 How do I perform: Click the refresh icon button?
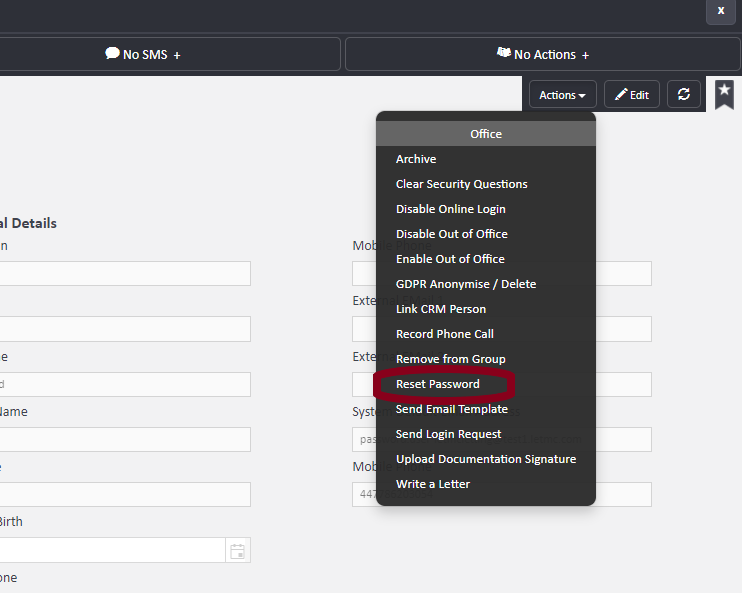click(684, 95)
